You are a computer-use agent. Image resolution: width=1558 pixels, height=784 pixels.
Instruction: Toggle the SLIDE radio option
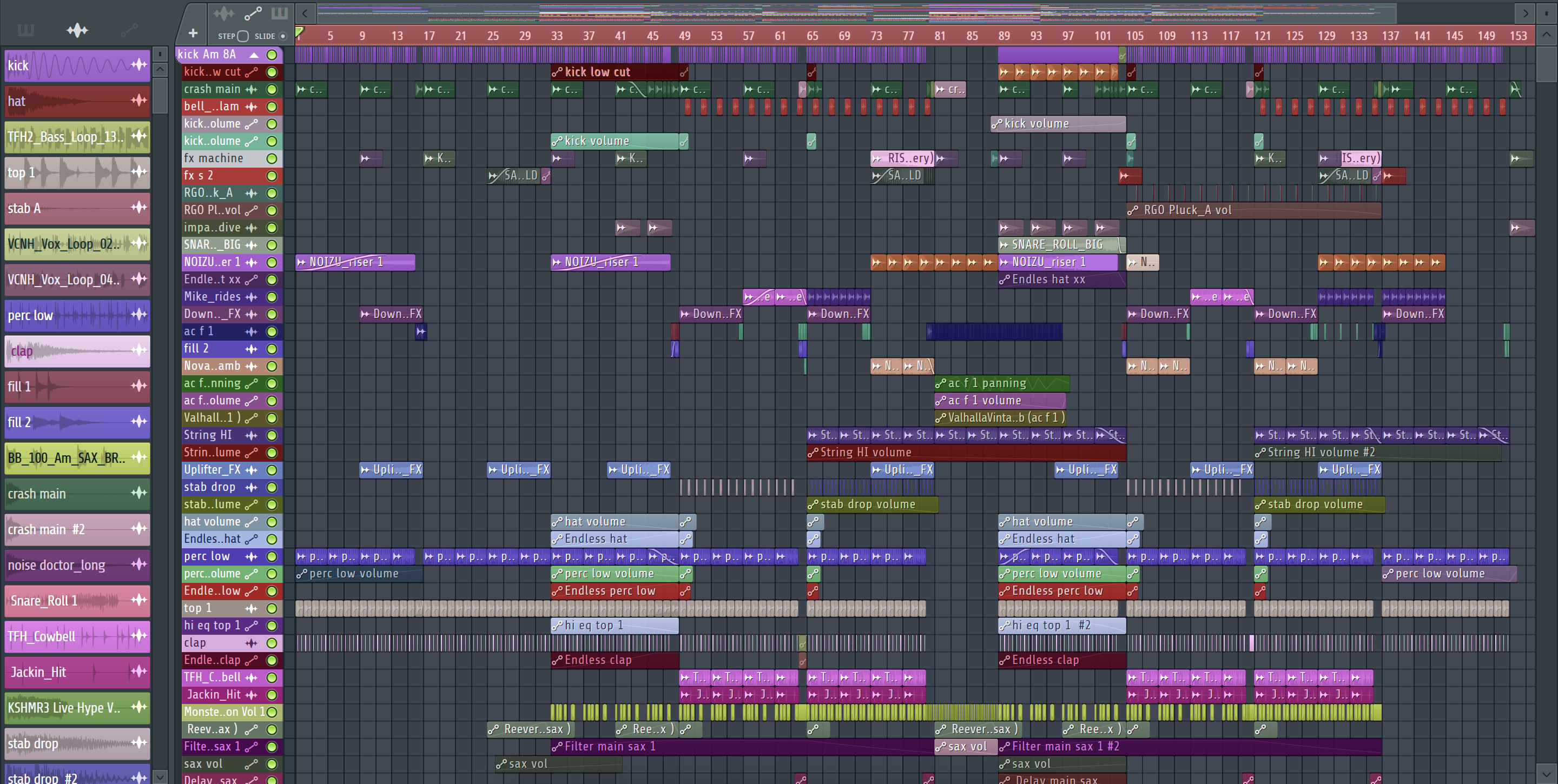pos(282,36)
